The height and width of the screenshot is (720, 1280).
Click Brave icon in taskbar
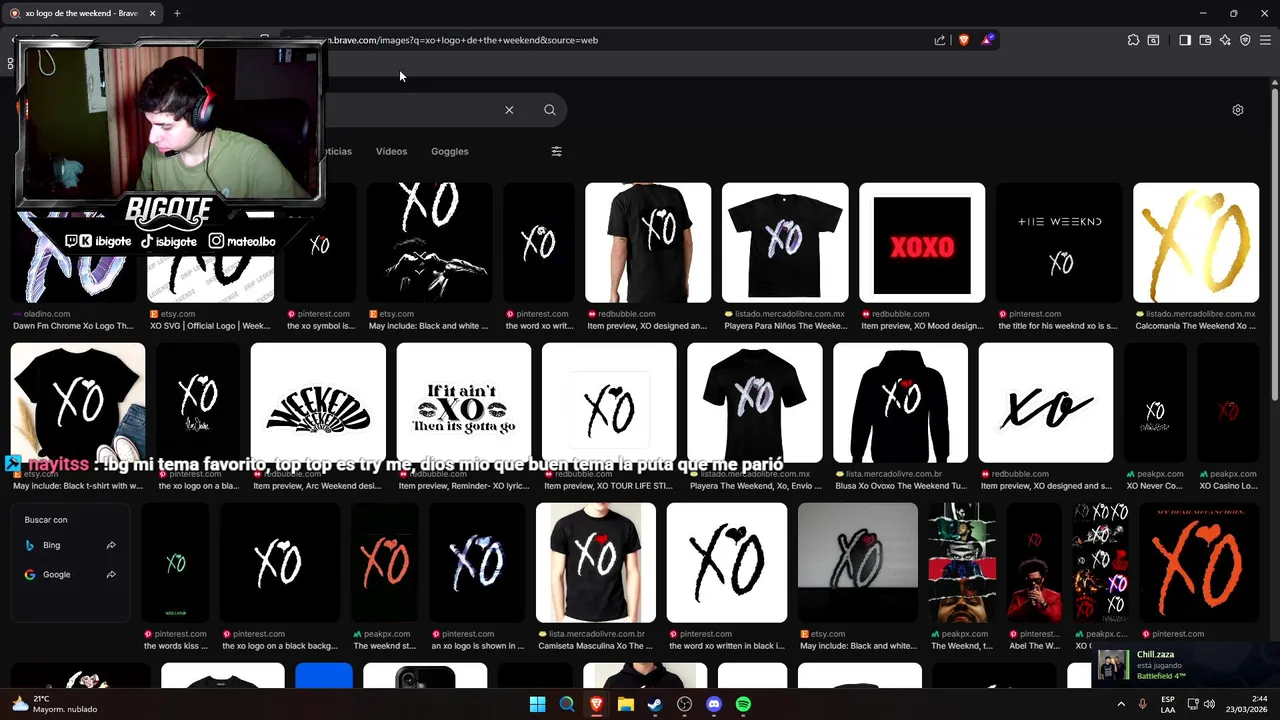coord(596,704)
